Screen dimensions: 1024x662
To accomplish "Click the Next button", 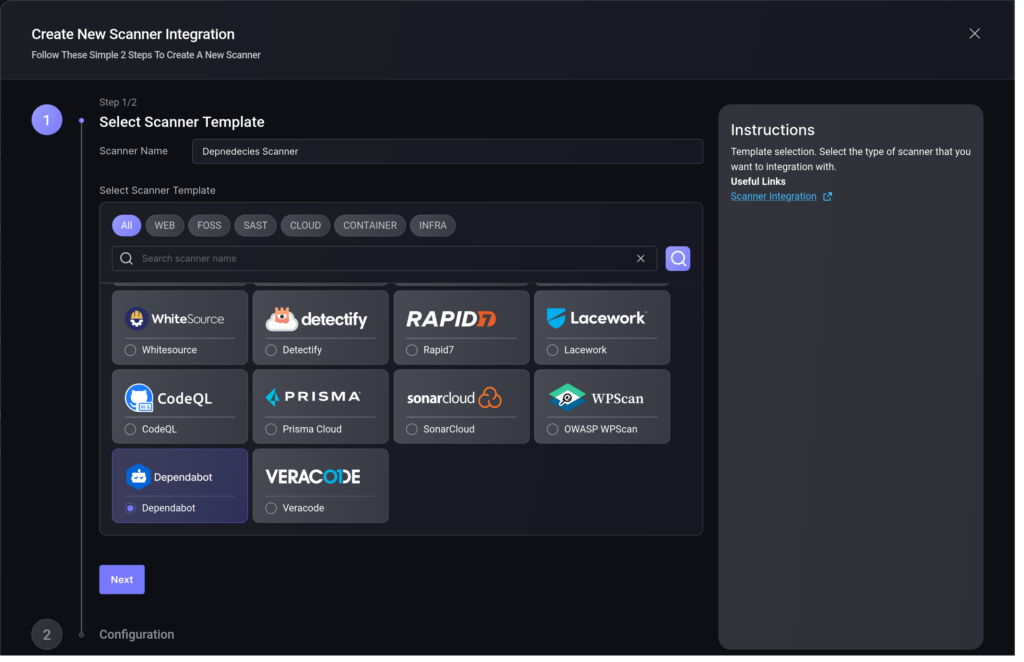I will click(x=122, y=579).
